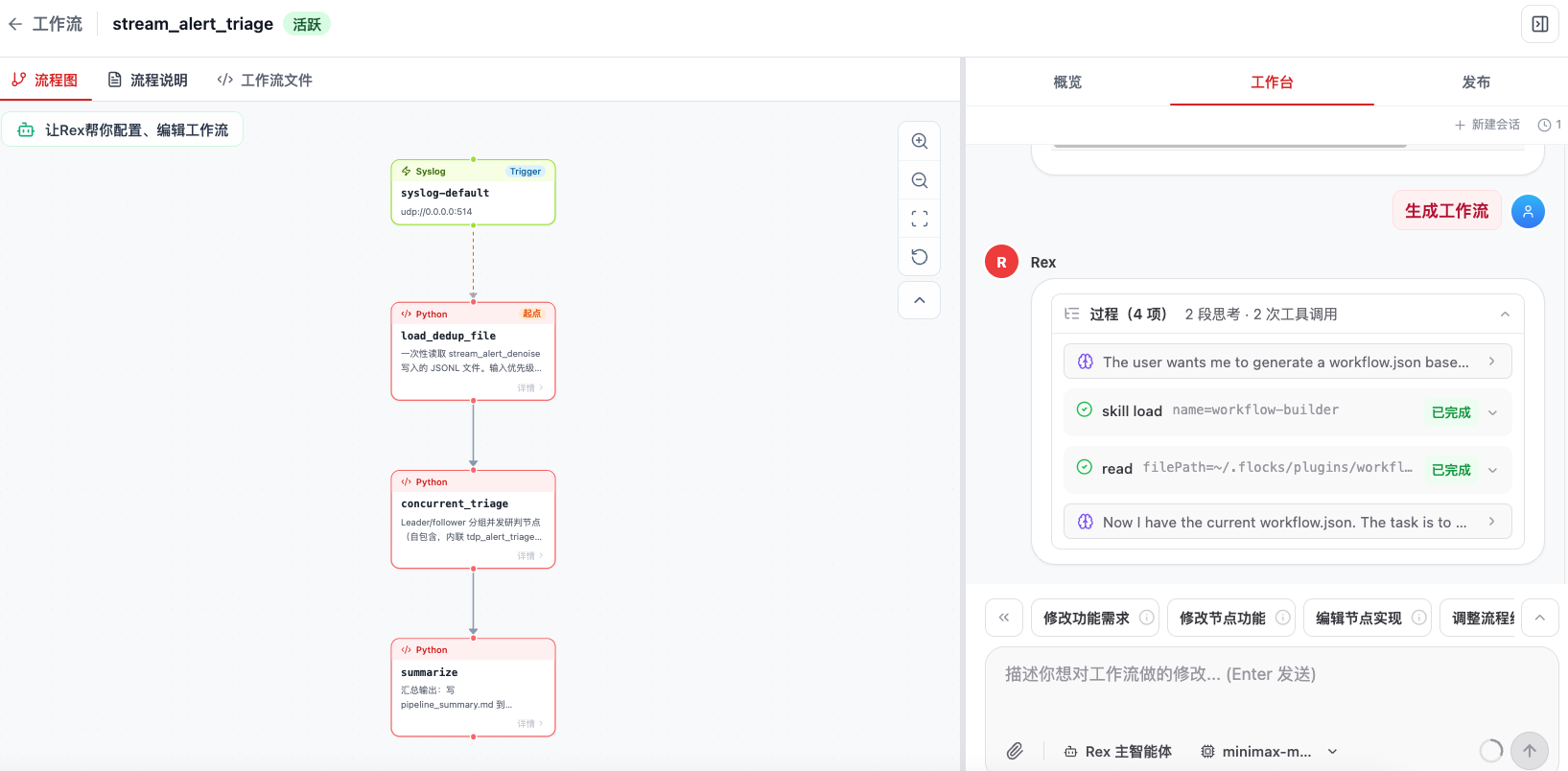Click the stream_alert_triage workflow title
The height and width of the screenshot is (771, 1568).
pyautogui.click(x=193, y=24)
